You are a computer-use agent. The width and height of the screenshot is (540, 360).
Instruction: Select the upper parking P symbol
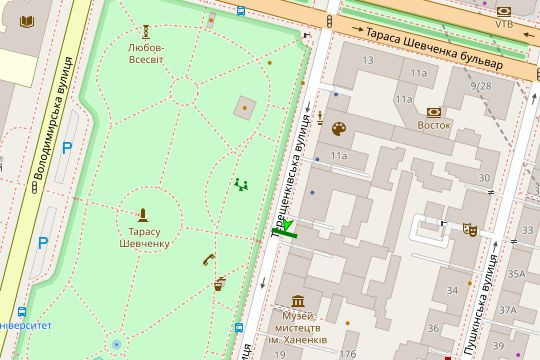67,148
